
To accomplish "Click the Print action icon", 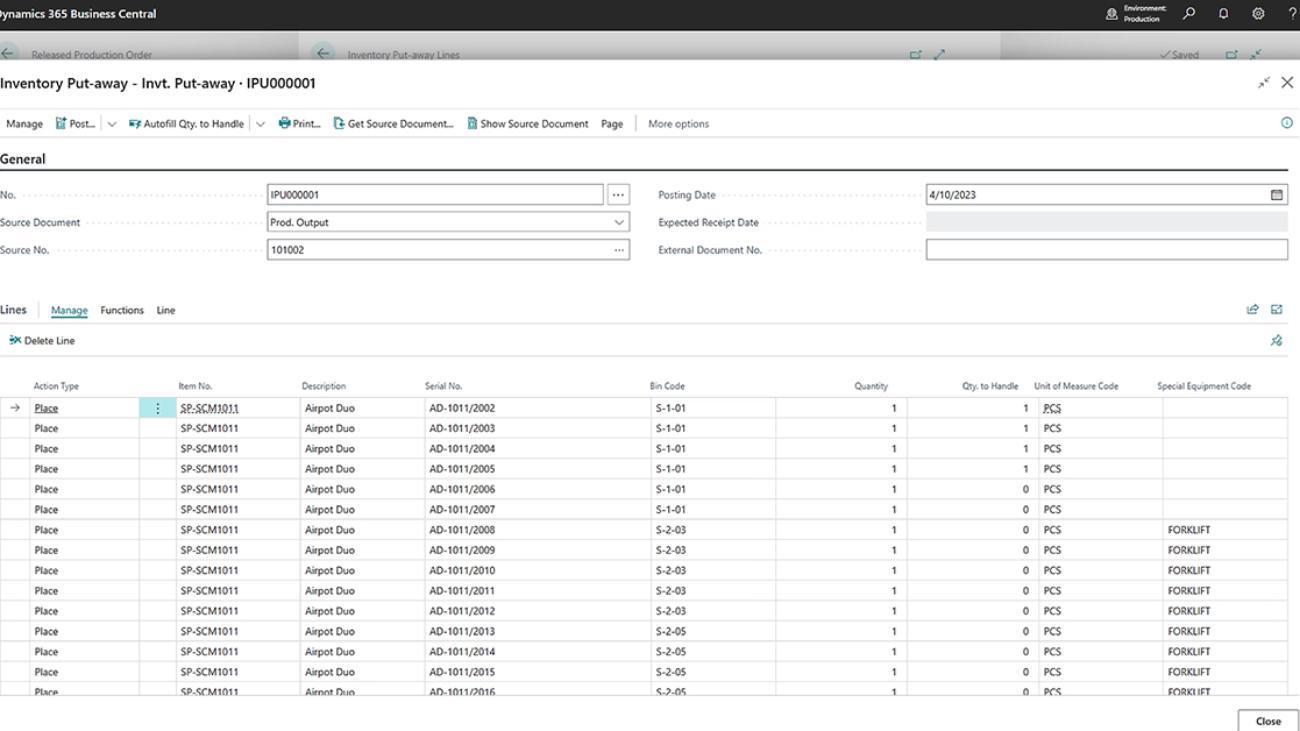I will (x=285, y=124).
